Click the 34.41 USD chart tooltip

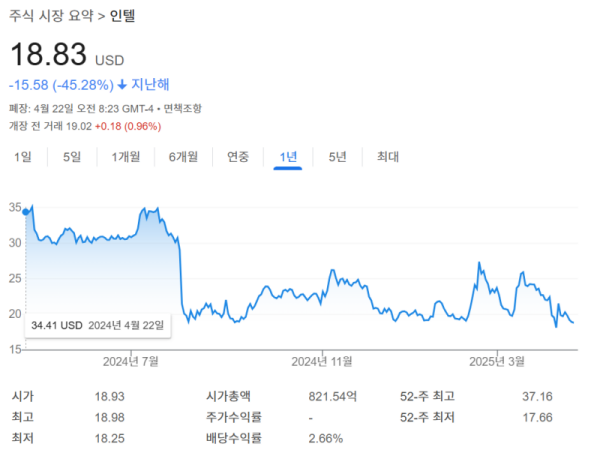click(x=98, y=325)
